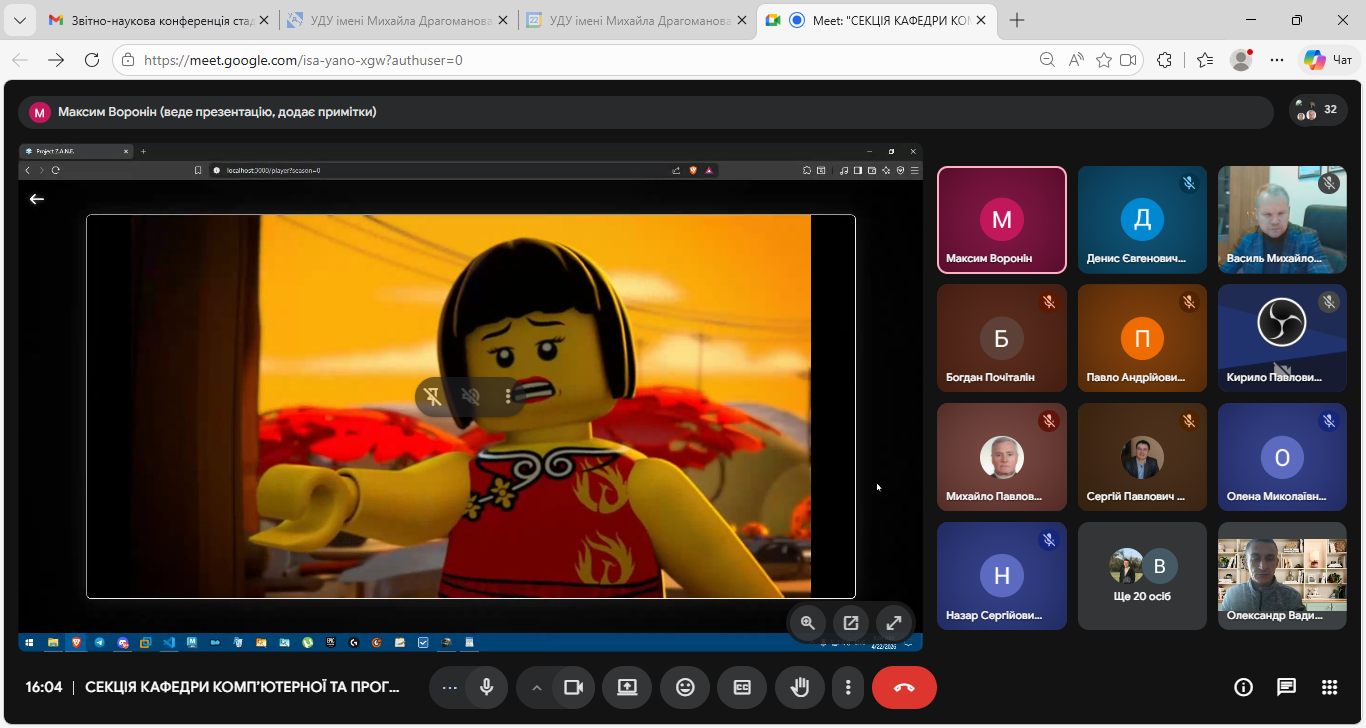
Task: Turn on captions with the CC button
Action: pyautogui.click(x=742, y=687)
